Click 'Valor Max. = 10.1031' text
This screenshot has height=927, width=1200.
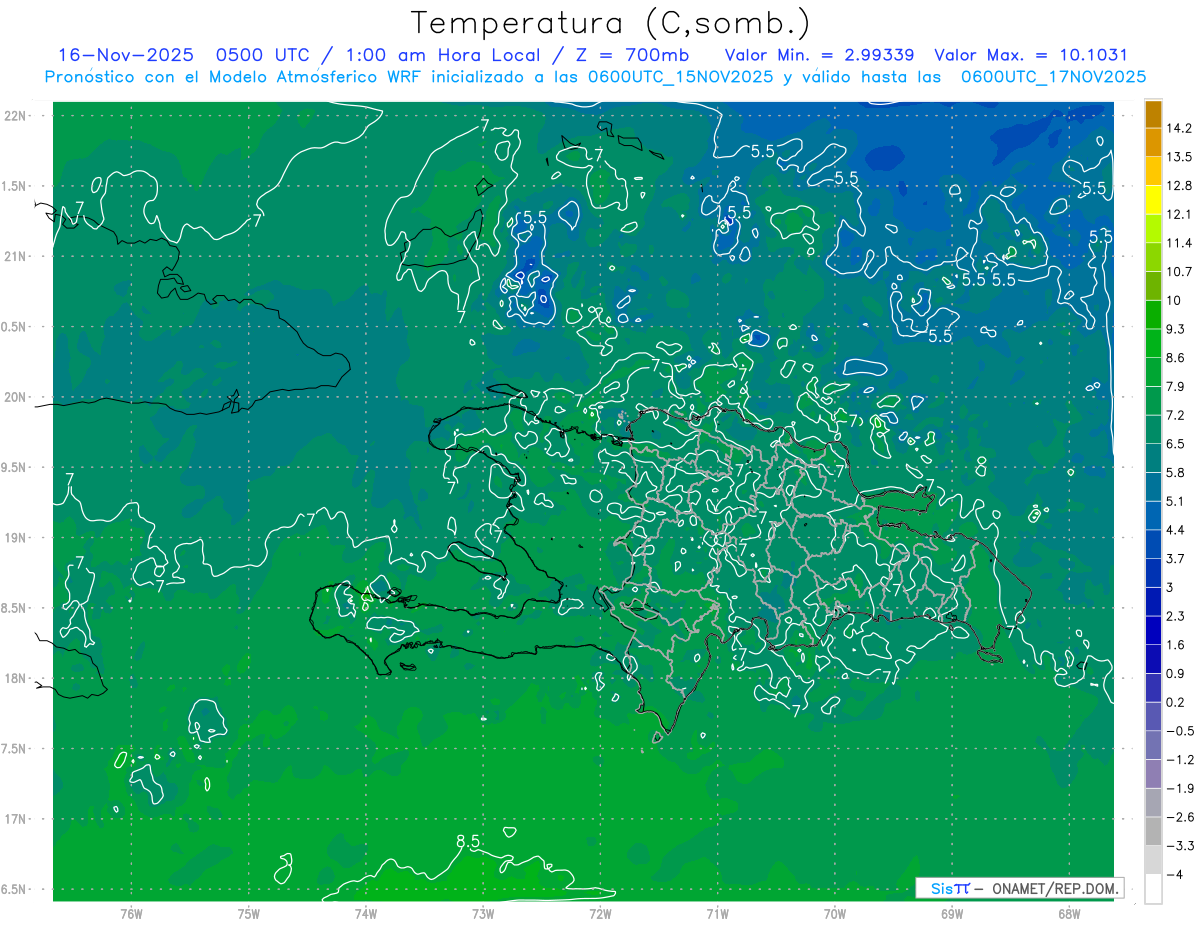pyautogui.click(x=1030, y=55)
